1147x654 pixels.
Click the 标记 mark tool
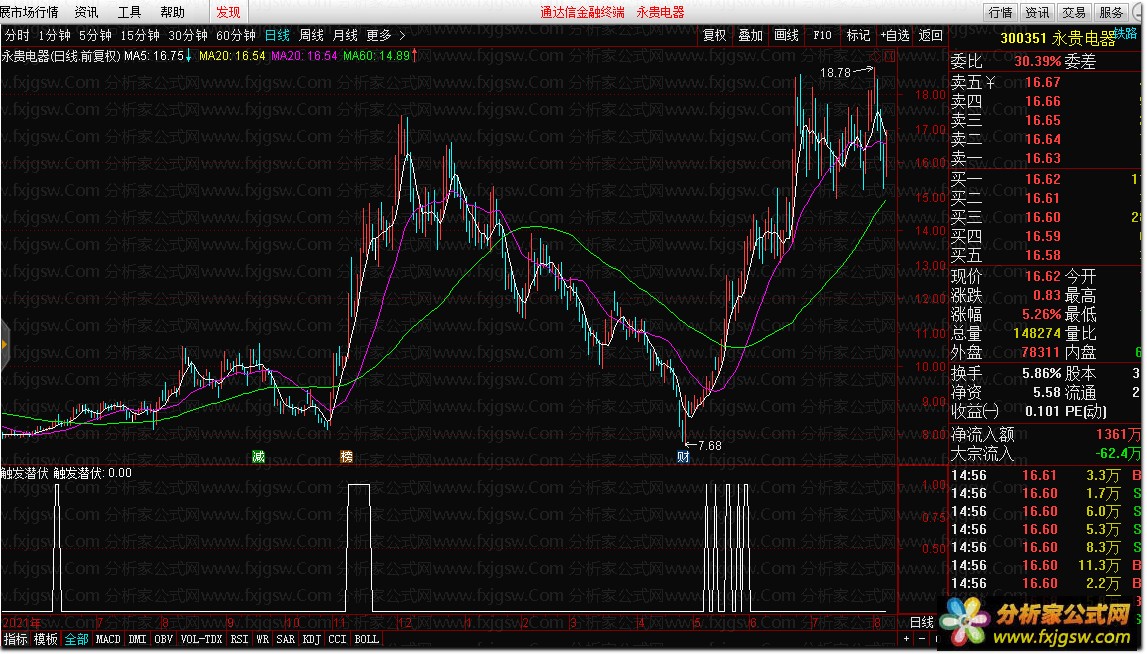pyautogui.click(x=858, y=35)
